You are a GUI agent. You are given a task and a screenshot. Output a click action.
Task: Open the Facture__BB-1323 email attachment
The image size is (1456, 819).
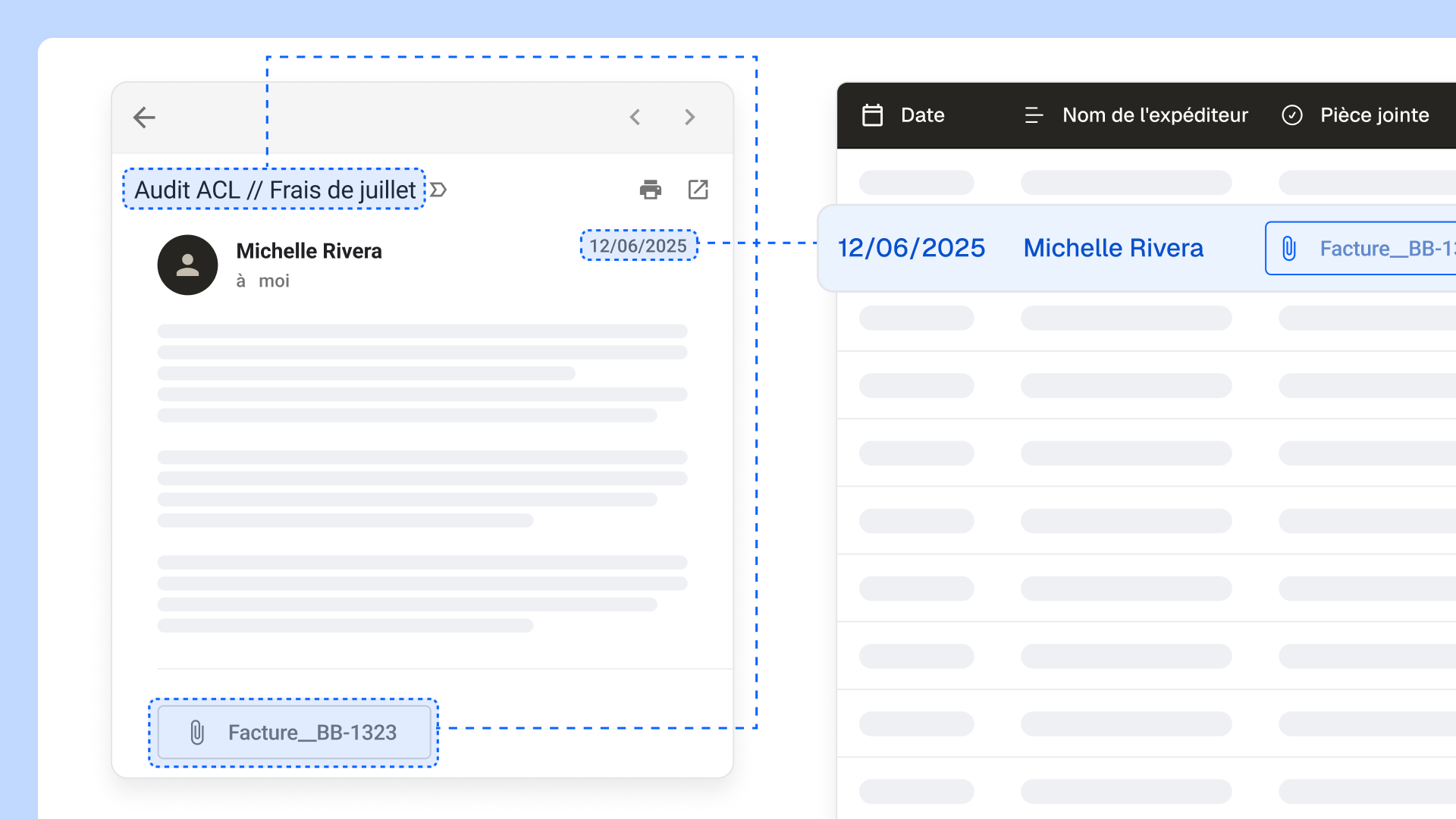coord(312,733)
